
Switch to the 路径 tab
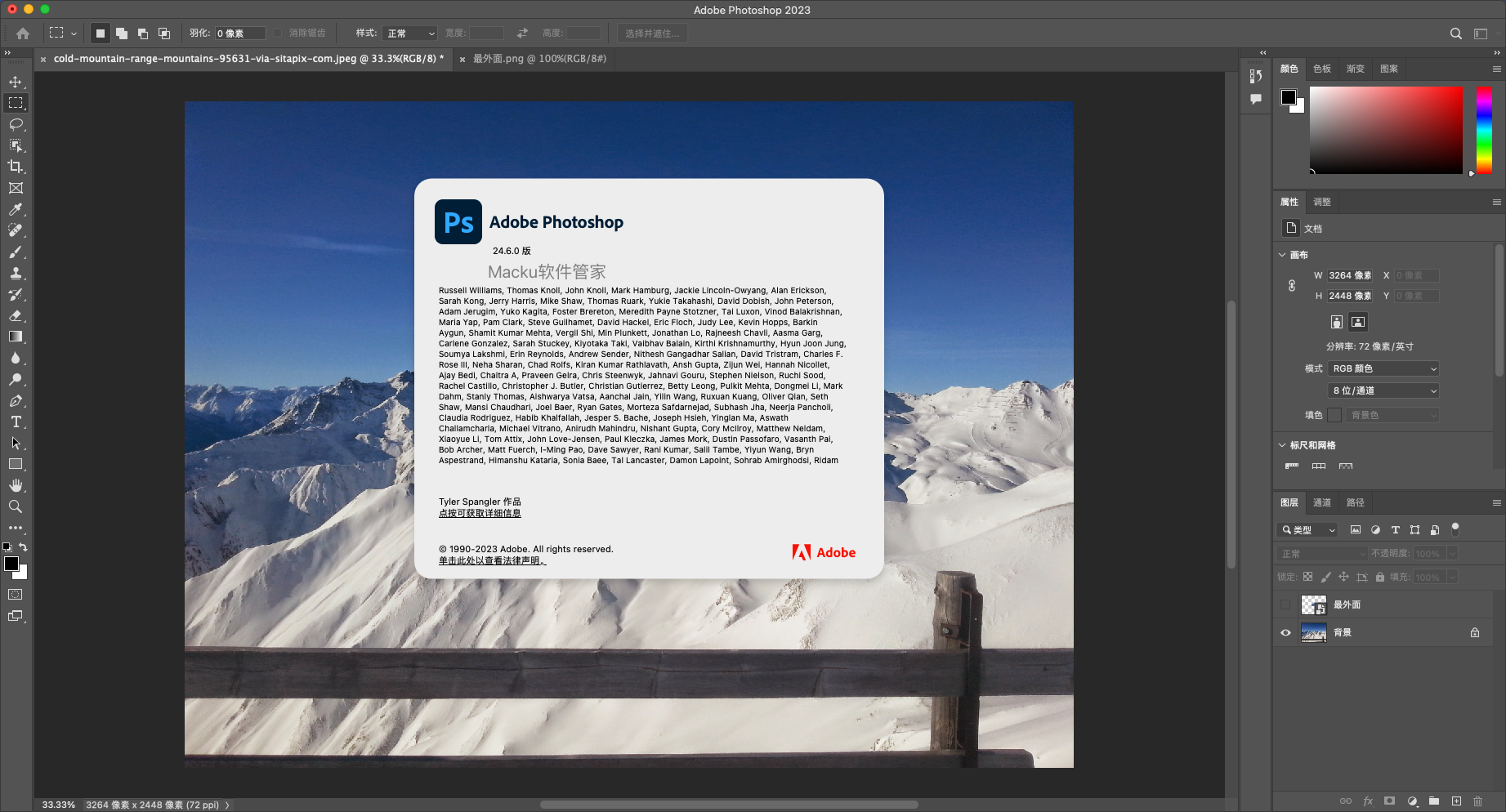click(1356, 502)
